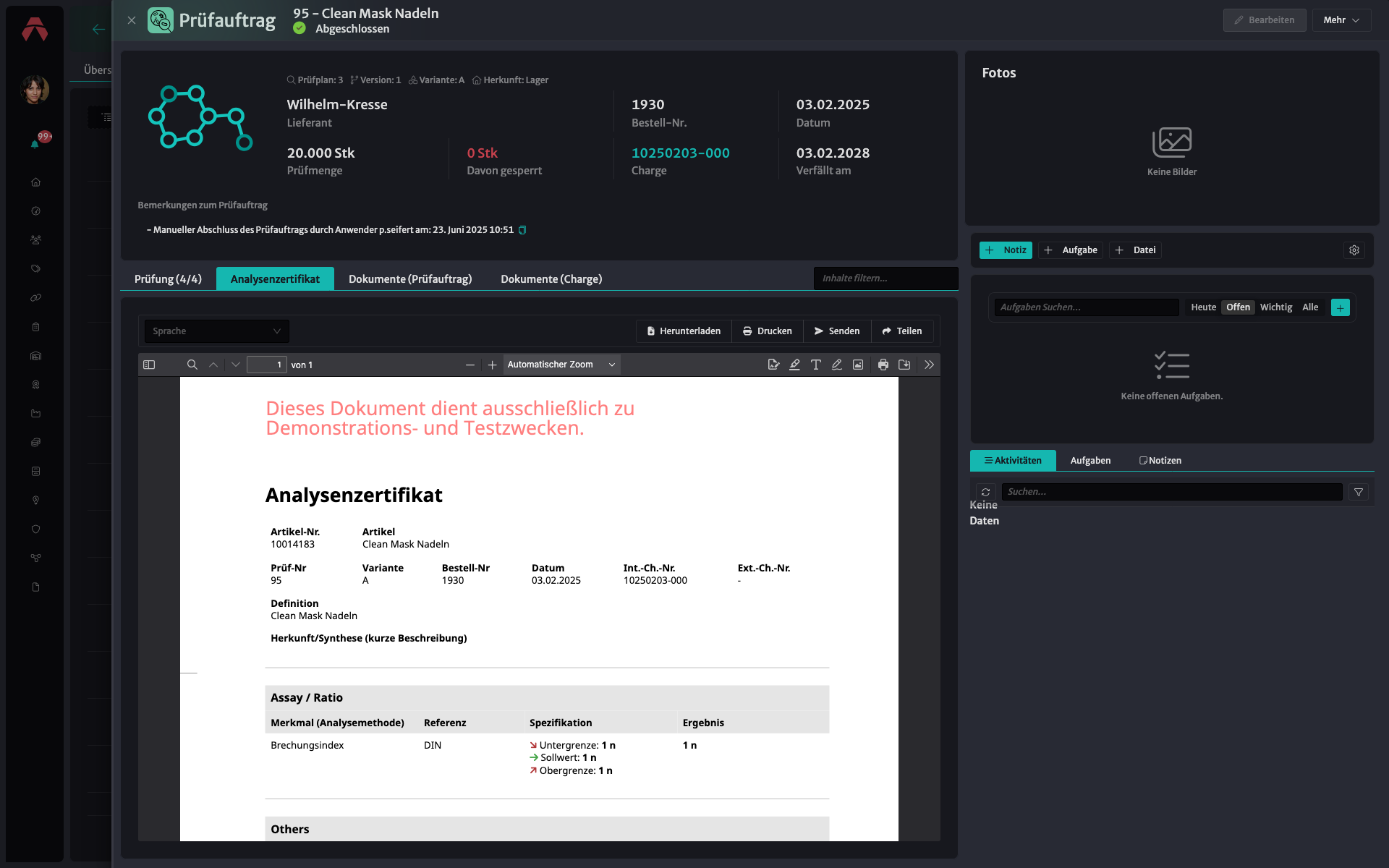Open the dashboard gauge sidebar icon

click(35, 211)
